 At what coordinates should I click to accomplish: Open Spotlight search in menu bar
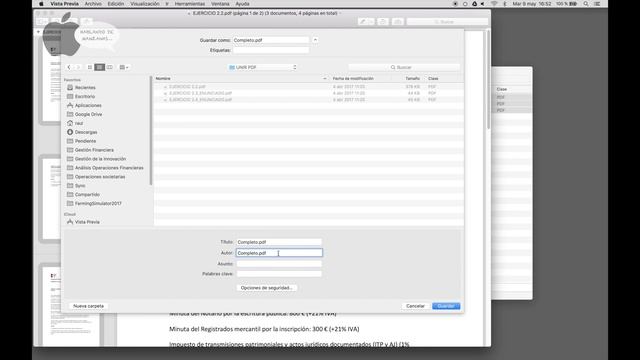tap(586, 4)
